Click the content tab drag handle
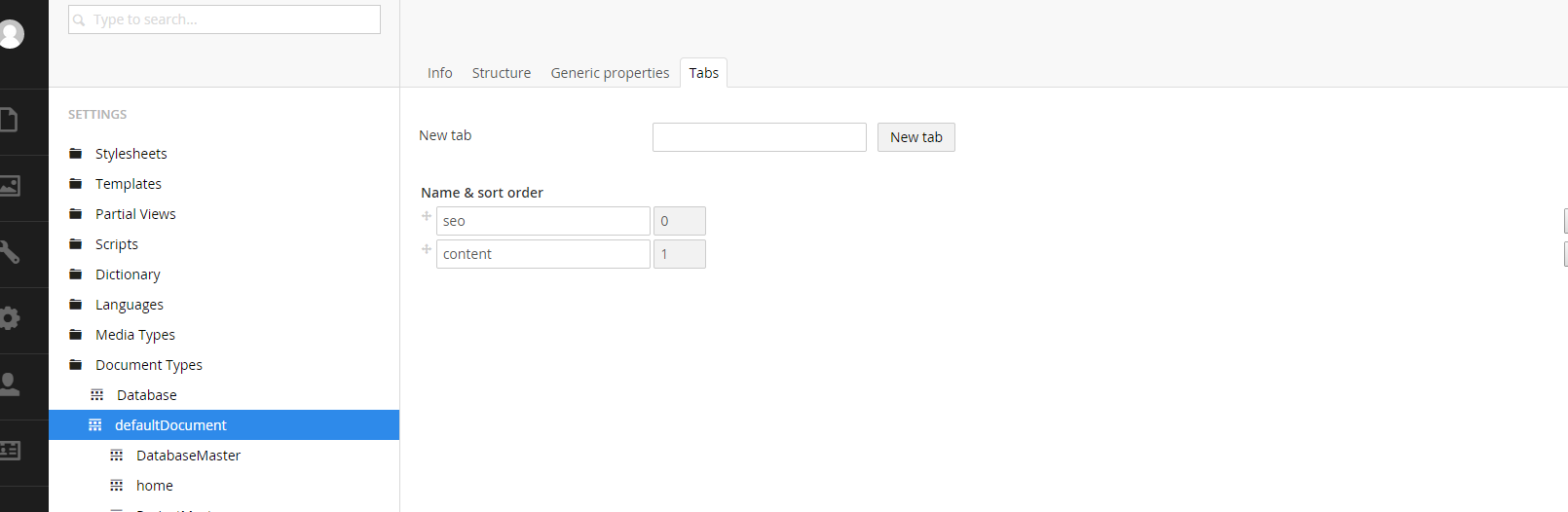This screenshot has height=512, width=1568. [427, 249]
